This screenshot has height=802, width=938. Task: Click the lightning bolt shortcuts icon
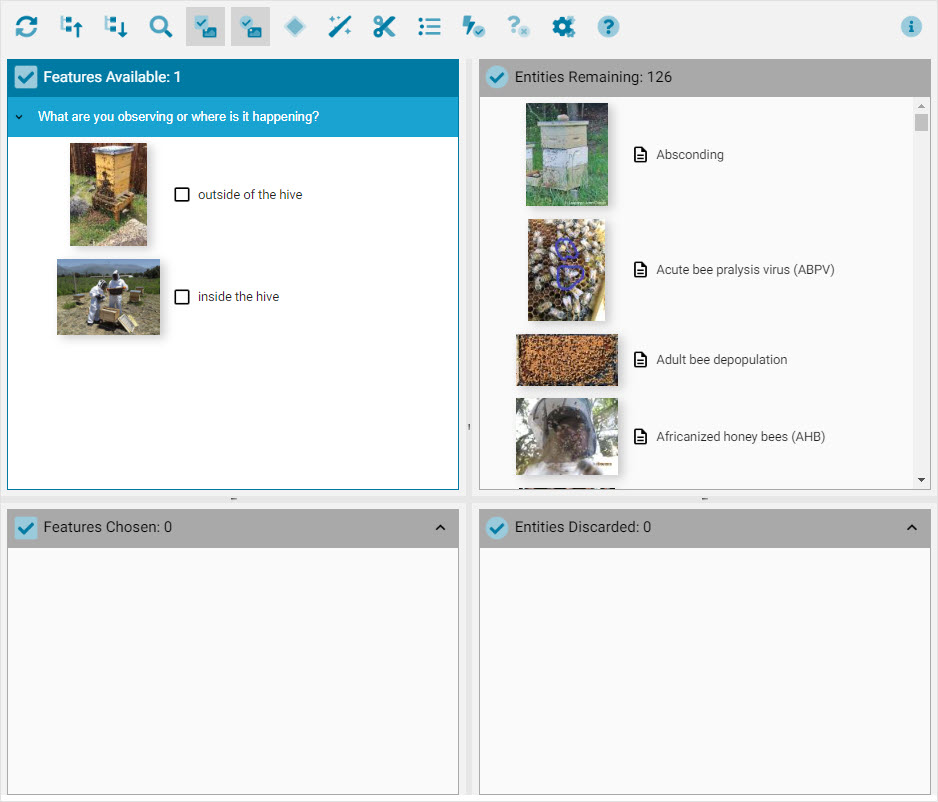coord(473,27)
